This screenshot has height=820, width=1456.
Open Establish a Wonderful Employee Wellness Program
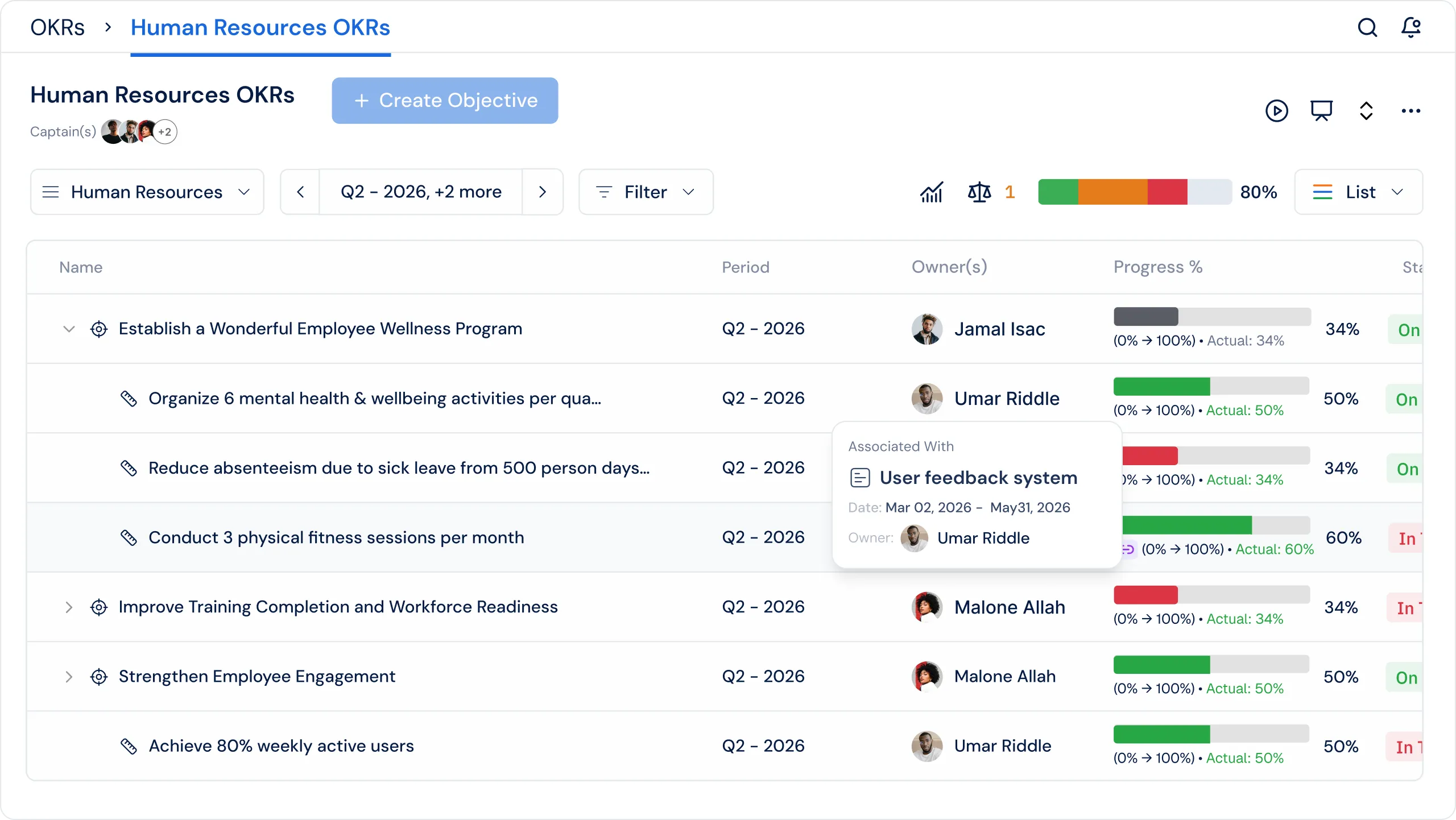click(320, 329)
